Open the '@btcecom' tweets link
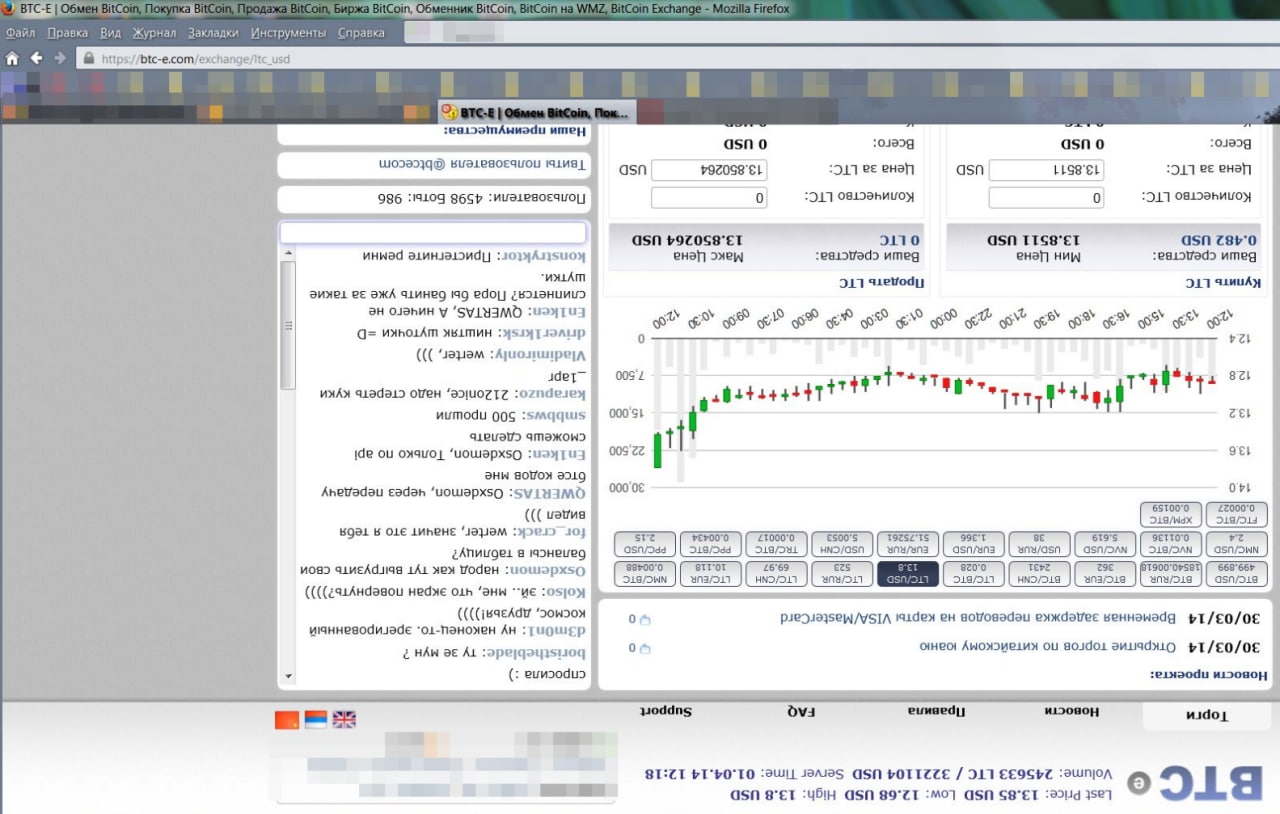Viewport: 1280px width, 814px height. (x=483, y=163)
